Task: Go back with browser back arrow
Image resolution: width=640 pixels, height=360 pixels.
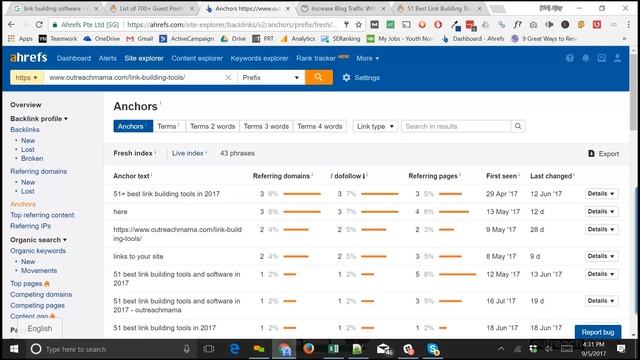Action: 11,24
